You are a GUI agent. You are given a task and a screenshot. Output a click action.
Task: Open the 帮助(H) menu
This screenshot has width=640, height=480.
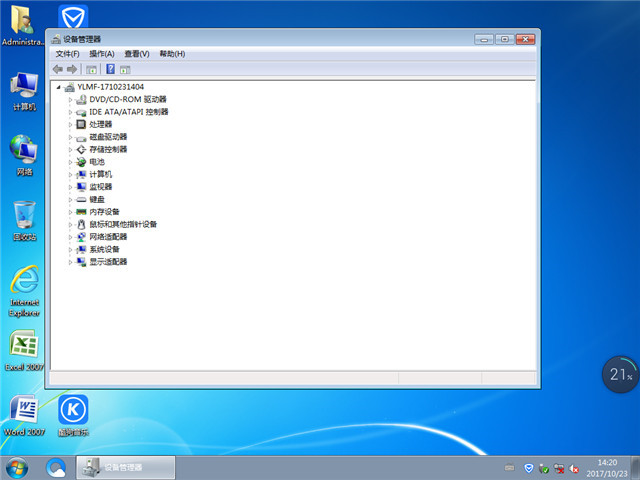(x=172, y=54)
